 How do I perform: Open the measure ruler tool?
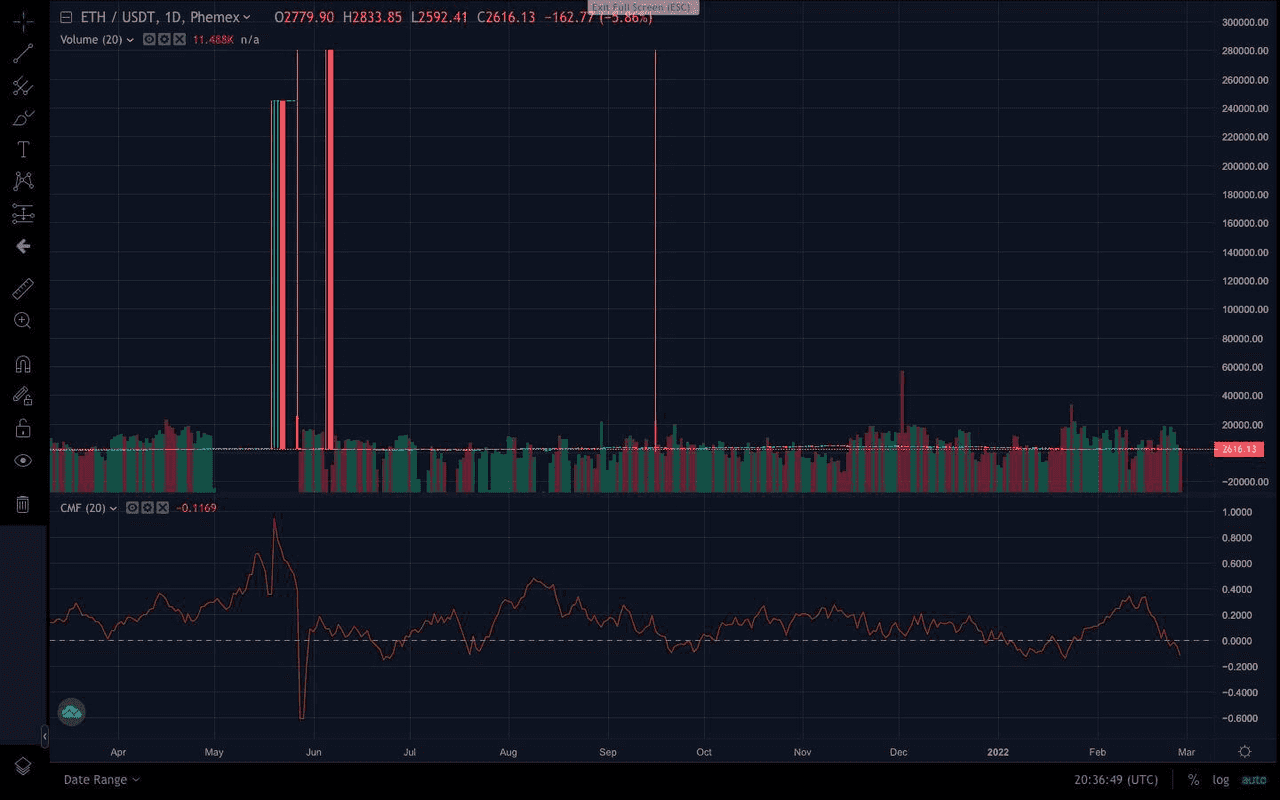tap(22, 289)
